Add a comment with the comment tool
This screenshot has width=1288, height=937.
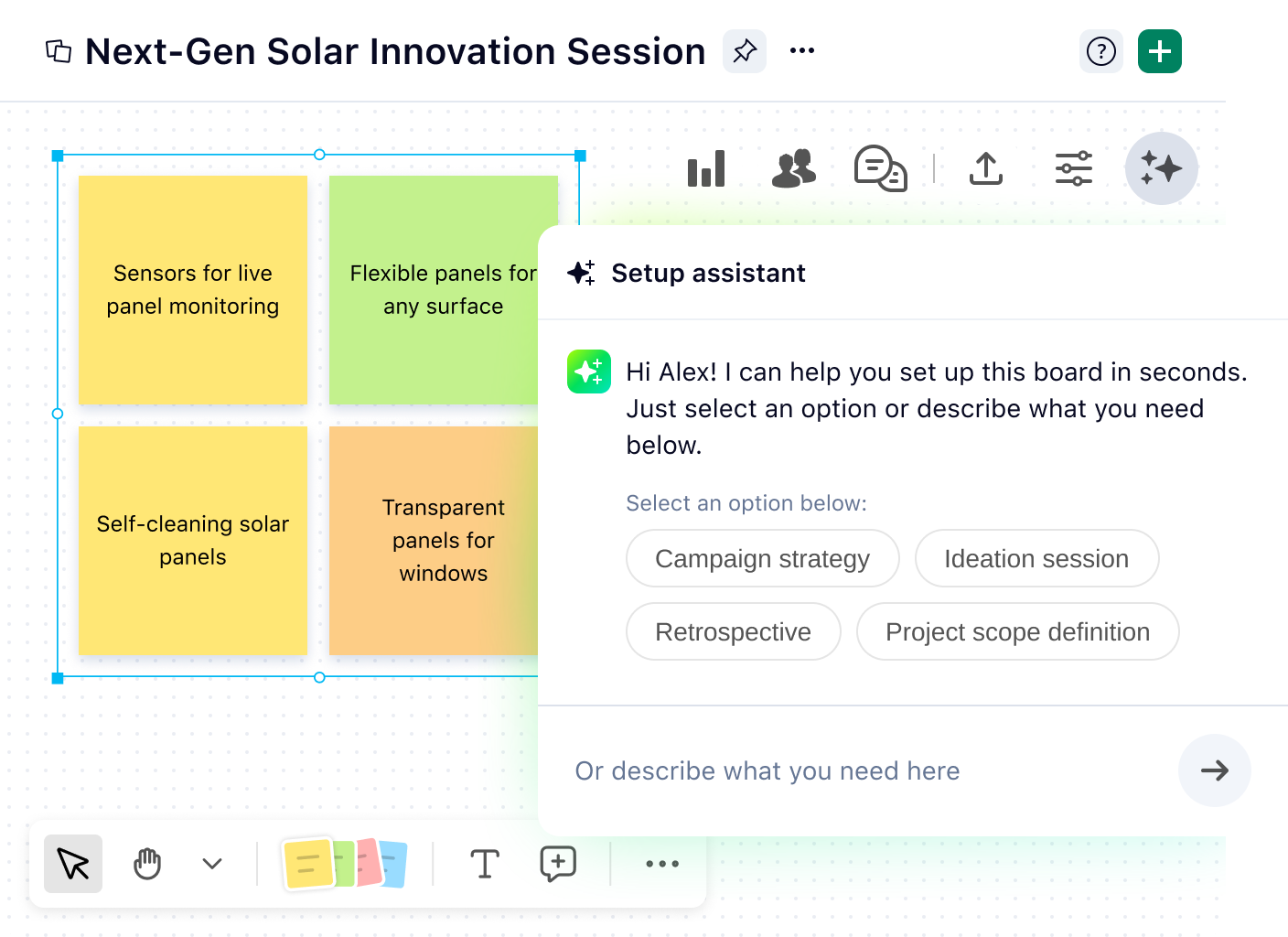tap(558, 863)
